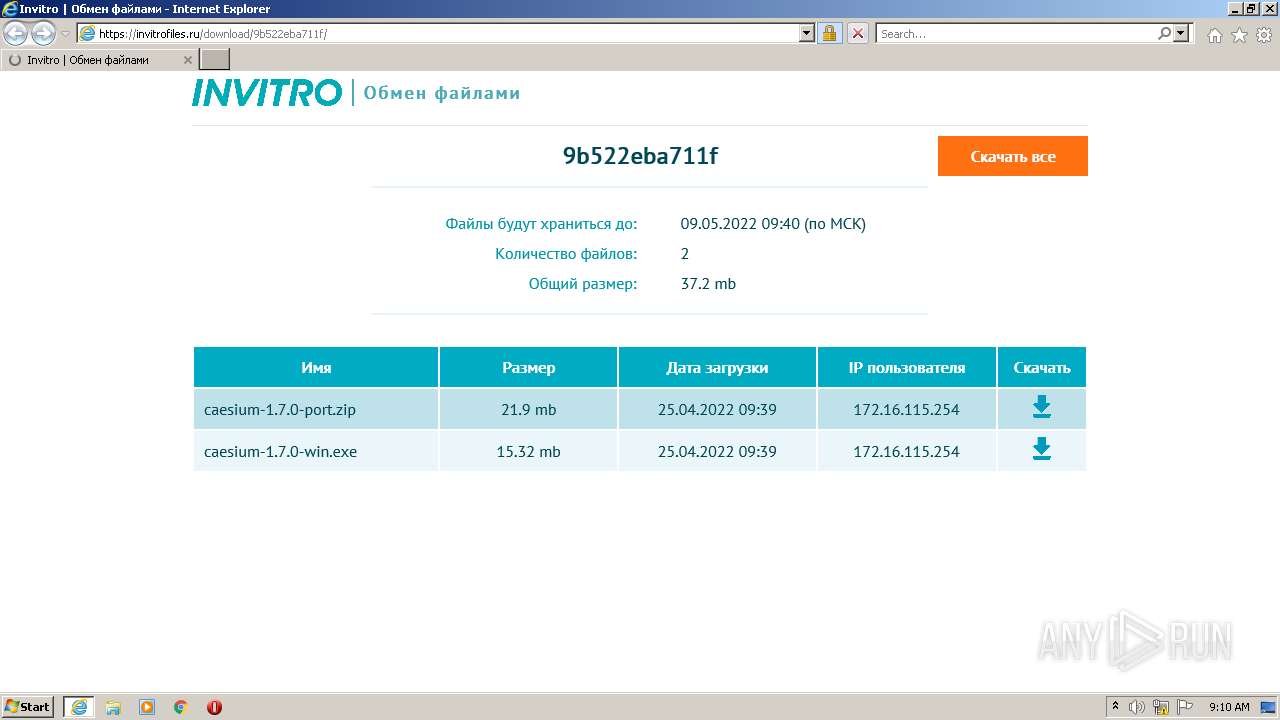Viewport: 1280px width, 720px height.
Task: Open the Windows Start button
Action: tap(27, 706)
